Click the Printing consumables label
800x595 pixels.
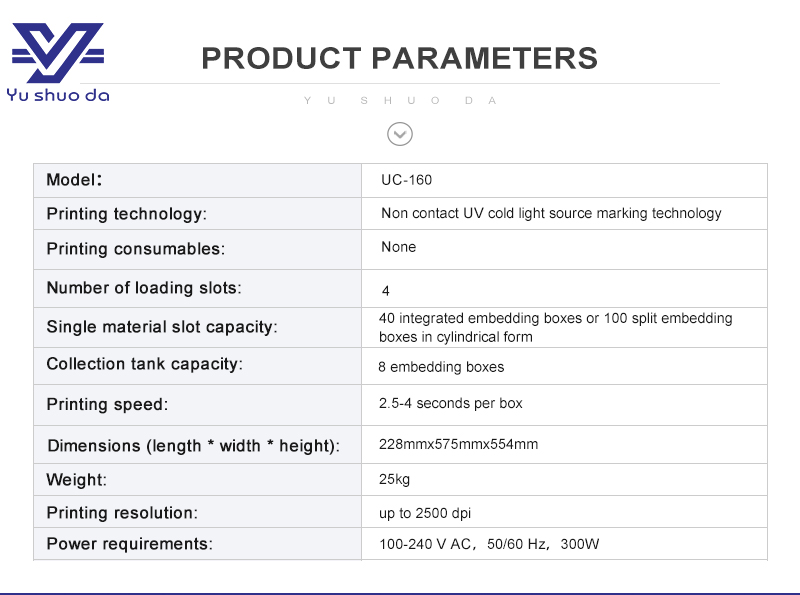click(135, 248)
